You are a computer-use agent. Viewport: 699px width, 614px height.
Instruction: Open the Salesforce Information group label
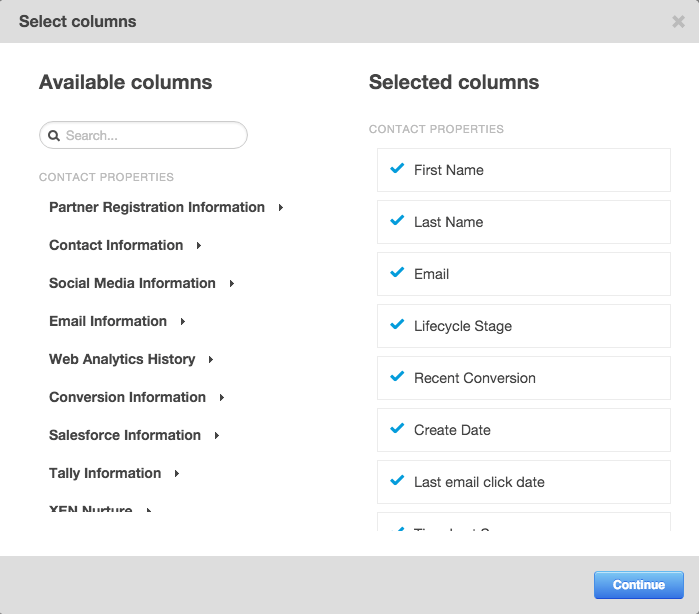pyautogui.click(x=125, y=435)
